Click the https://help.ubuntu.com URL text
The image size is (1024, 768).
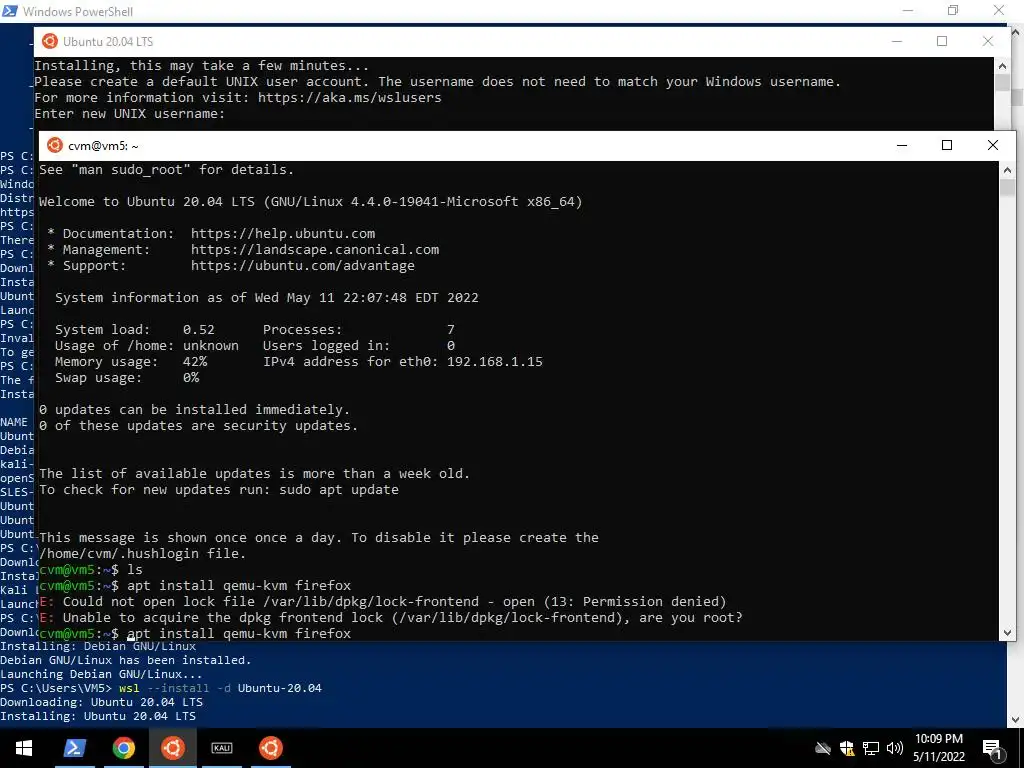coord(283,233)
